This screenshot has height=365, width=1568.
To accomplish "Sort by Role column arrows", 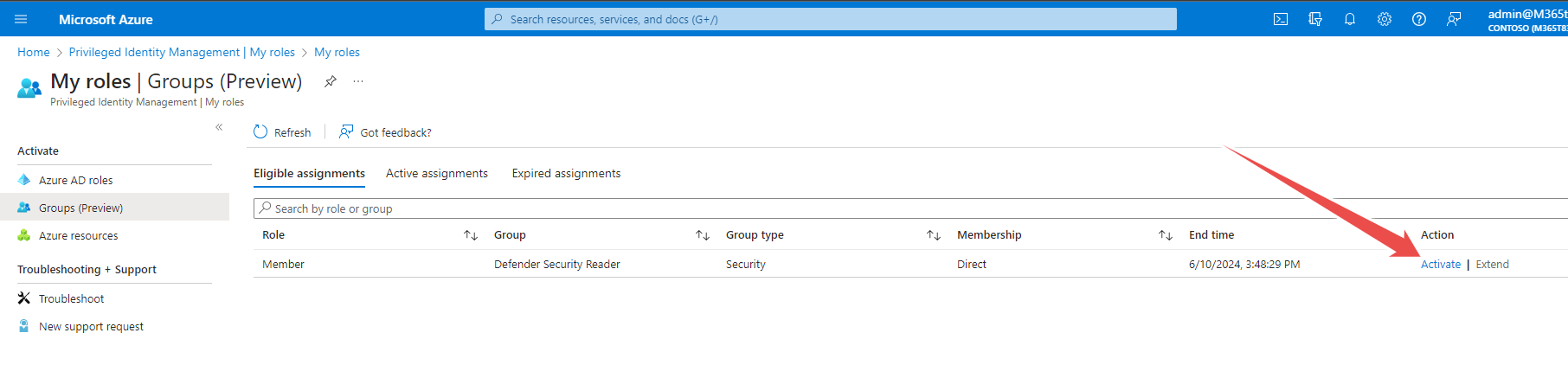I will (x=471, y=235).
